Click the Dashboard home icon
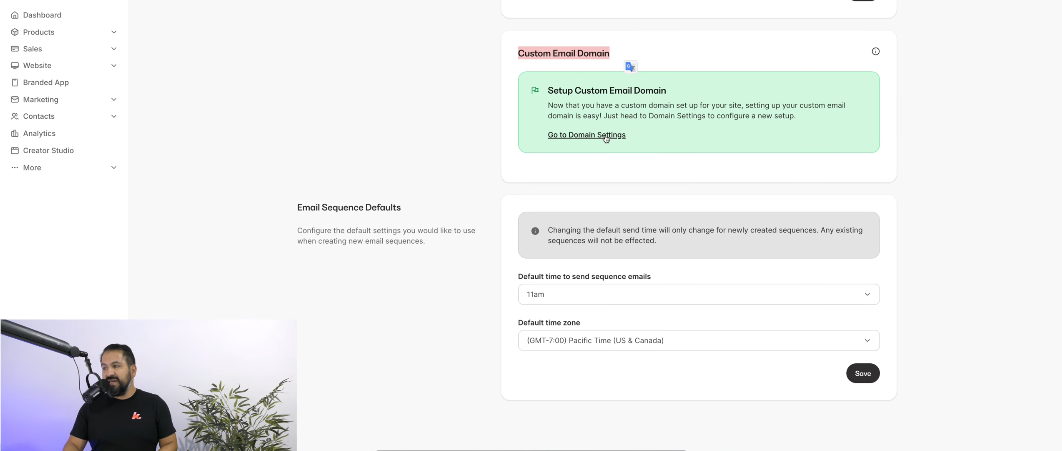1062x451 pixels. pyautogui.click(x=14, y=15)
